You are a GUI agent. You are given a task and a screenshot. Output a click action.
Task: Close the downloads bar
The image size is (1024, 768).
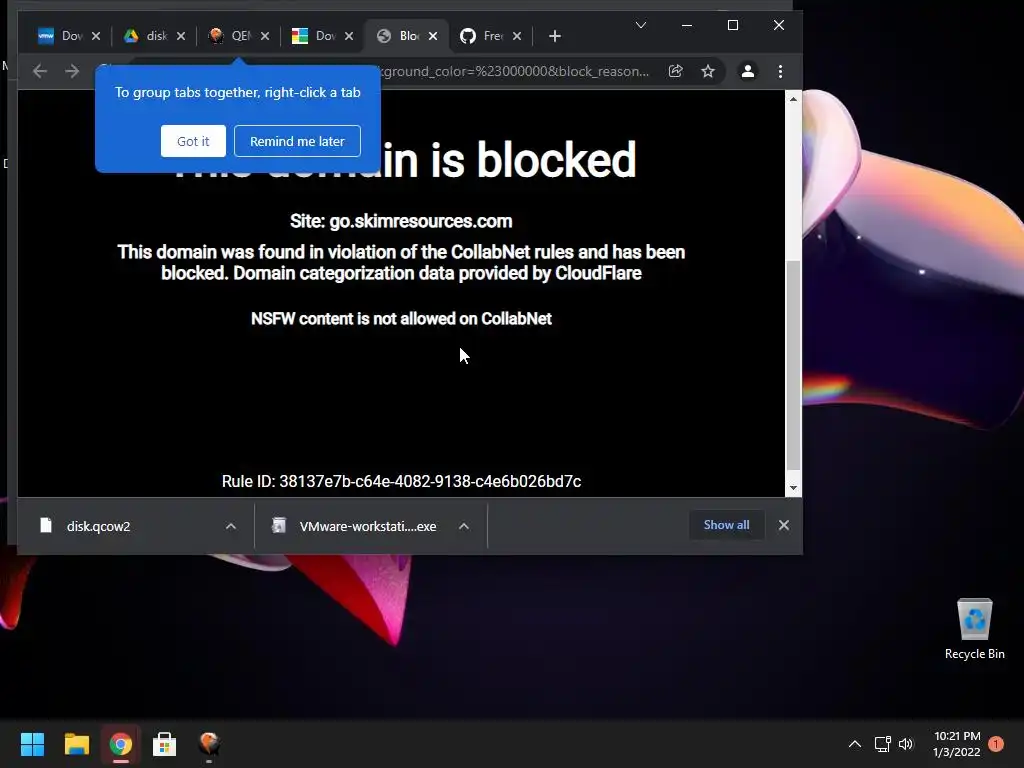[784, 525]
